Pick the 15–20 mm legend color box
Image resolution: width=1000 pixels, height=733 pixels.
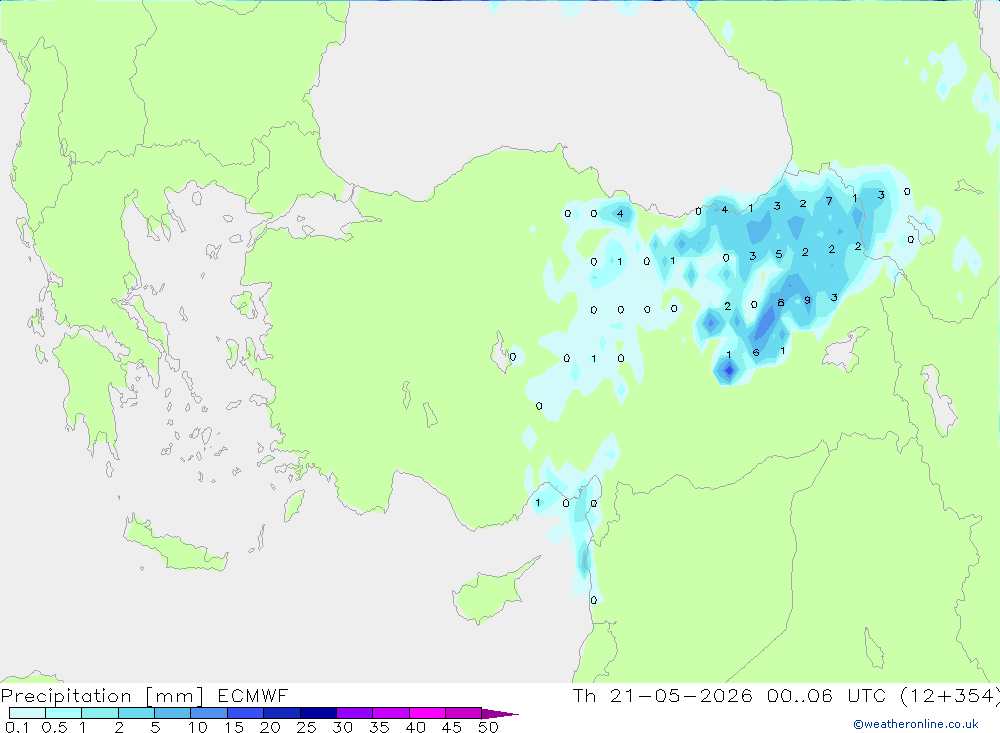(246, 713)
